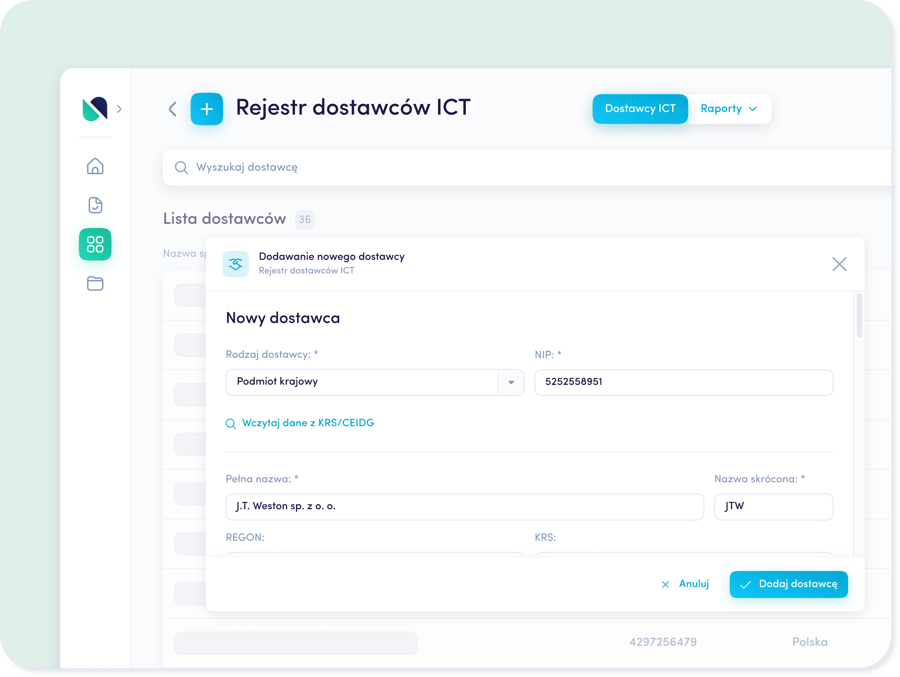900x677 pixels.
Task: Open the Home icon in sidebar
Action: [95, 166]
